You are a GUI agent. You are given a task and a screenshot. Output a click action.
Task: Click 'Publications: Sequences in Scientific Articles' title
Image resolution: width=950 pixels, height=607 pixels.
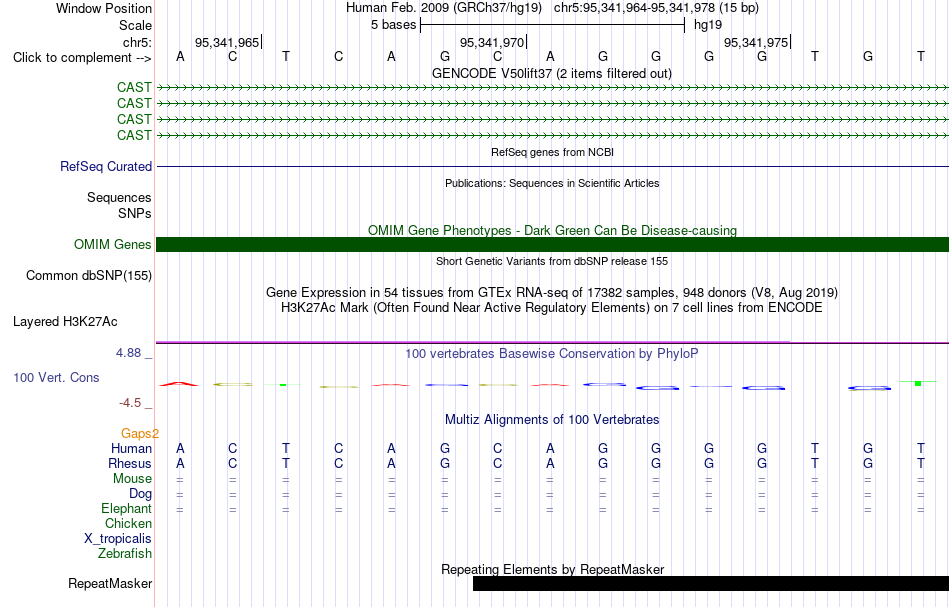(552, 184)
